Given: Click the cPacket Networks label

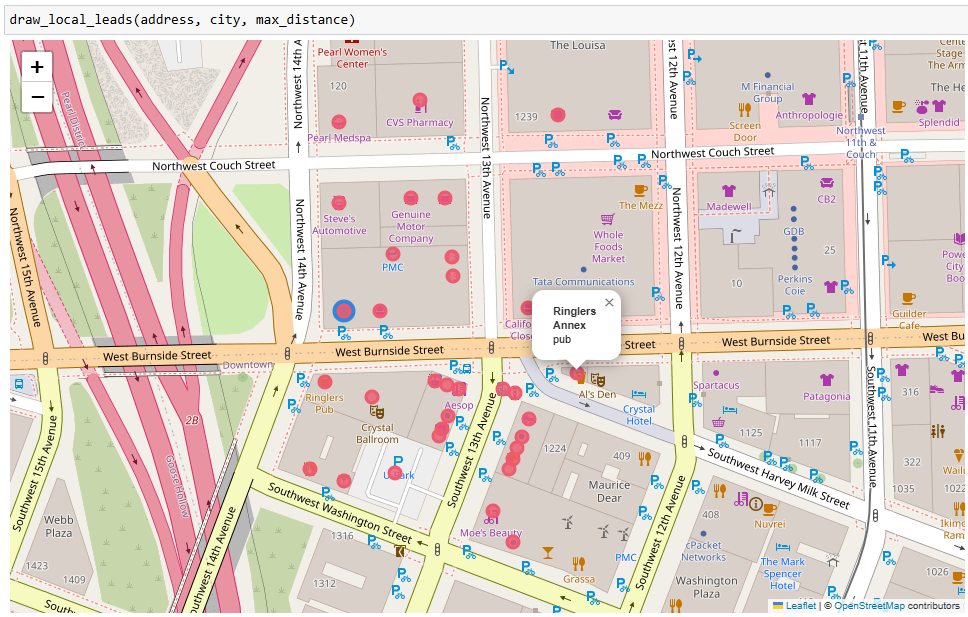Looking at the screenshot, I should tap(704, 551).
